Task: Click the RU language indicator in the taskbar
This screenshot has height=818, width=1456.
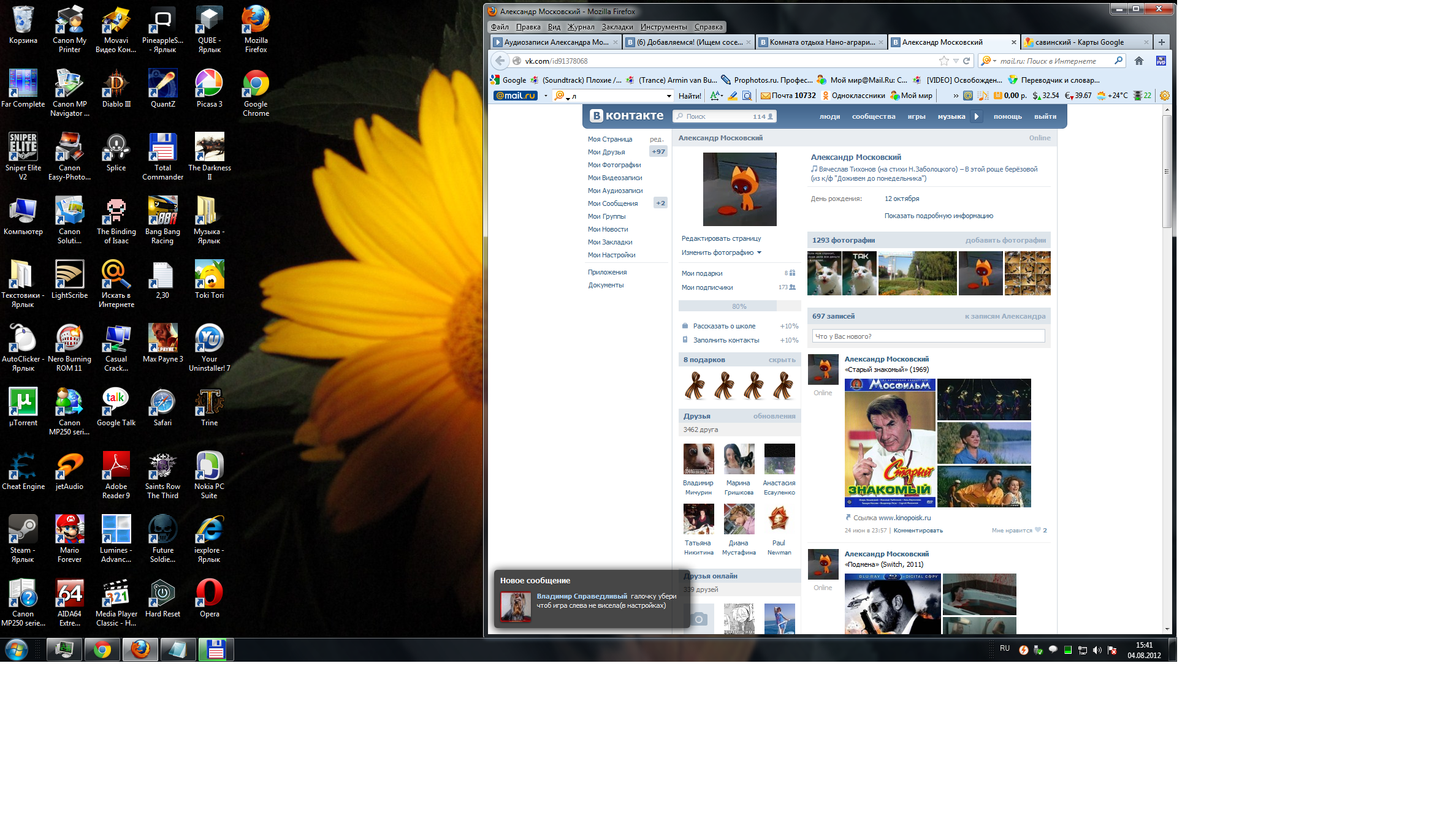Action: [x=1004, y=648]
